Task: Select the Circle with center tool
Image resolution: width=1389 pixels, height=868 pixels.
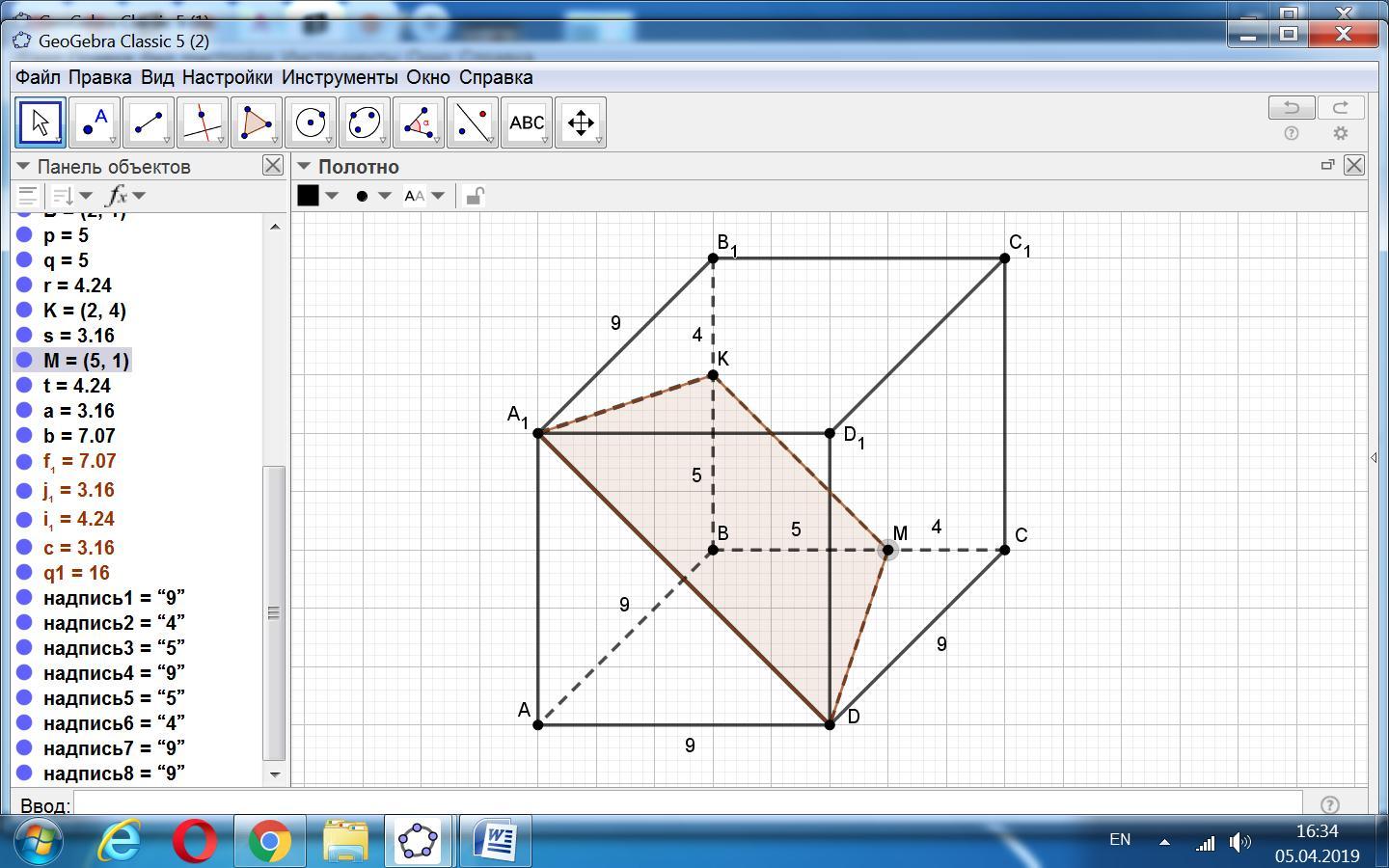Action: [311, 122]
